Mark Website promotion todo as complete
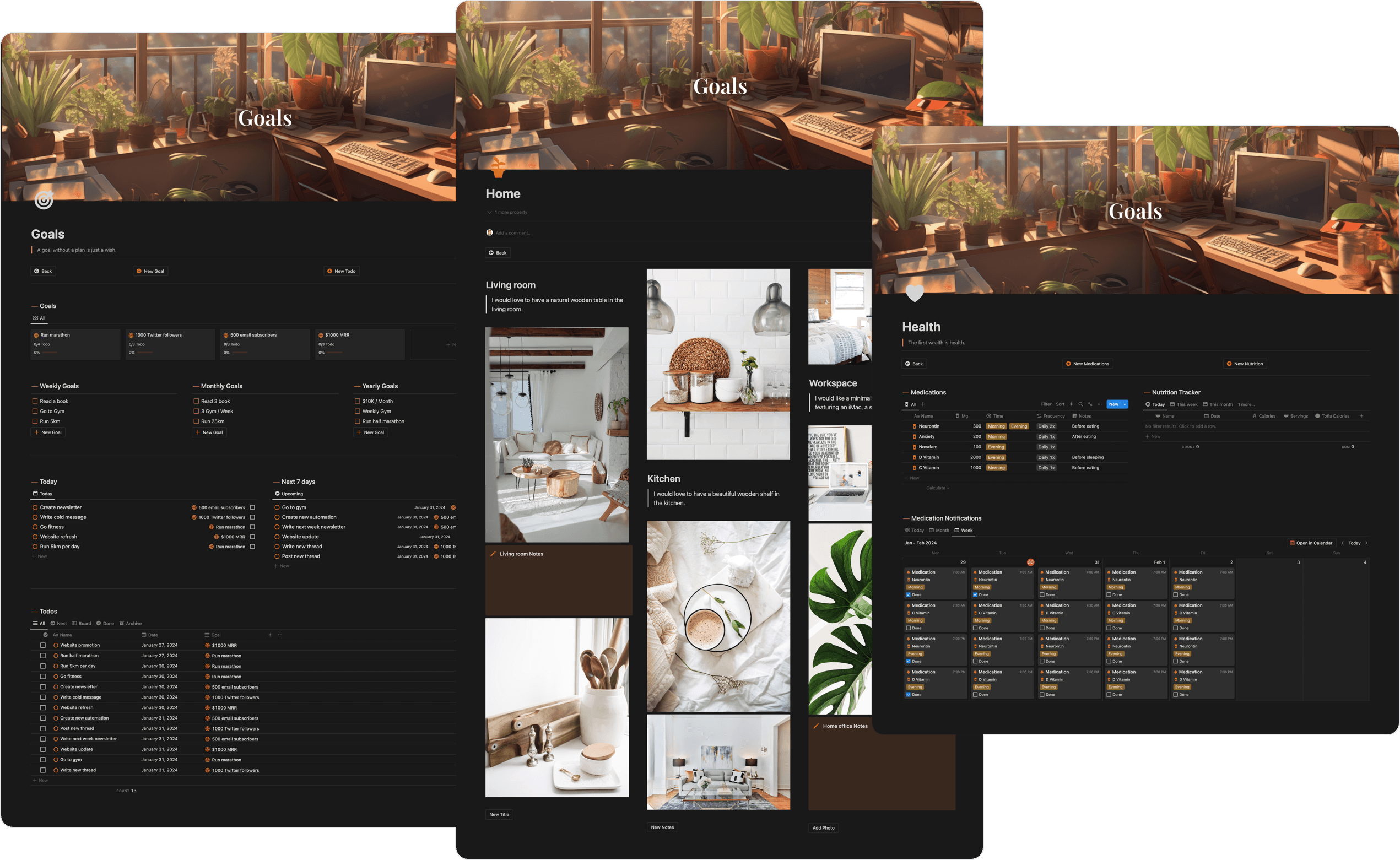 click(x=43, y=645)
